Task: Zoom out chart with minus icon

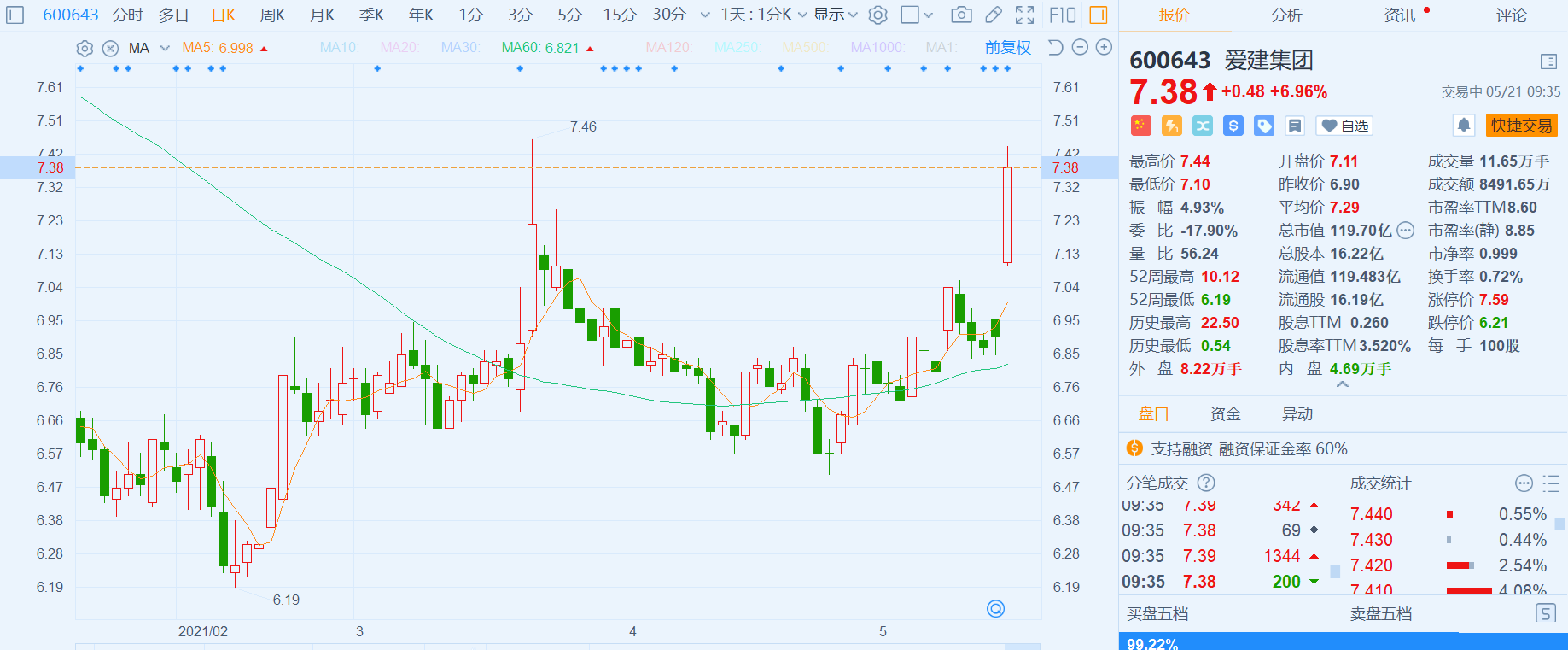Action: tap(1080, 48)
